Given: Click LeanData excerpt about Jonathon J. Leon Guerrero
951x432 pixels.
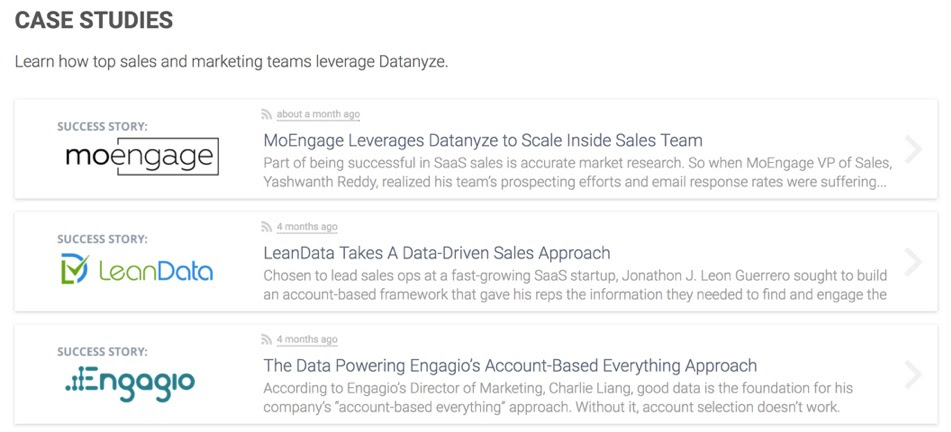Looking at the screenshot, I should click(x=576, y=285).
